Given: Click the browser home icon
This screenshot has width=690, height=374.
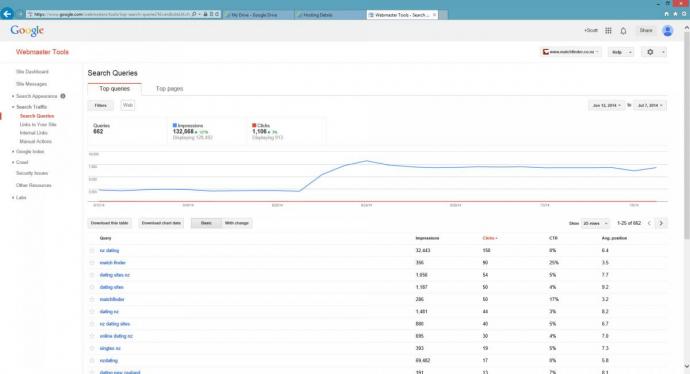Looking at the screenshot, I should click(x=666, y=14).
